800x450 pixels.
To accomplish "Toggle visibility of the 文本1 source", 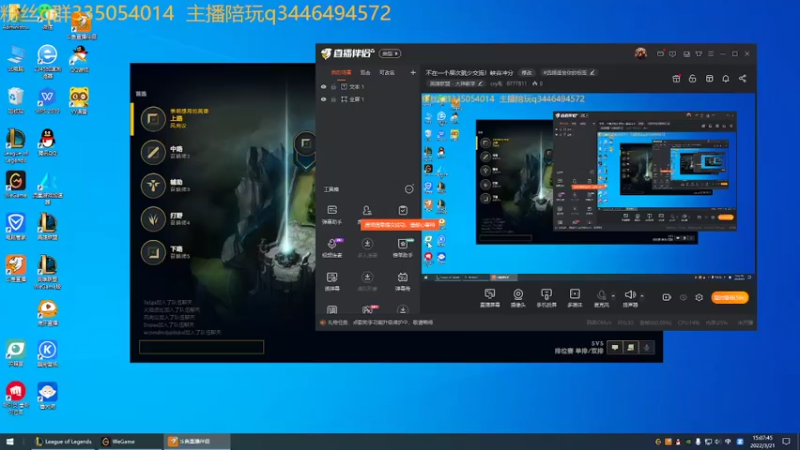I will pyautogui.click(x=323, y=87).
